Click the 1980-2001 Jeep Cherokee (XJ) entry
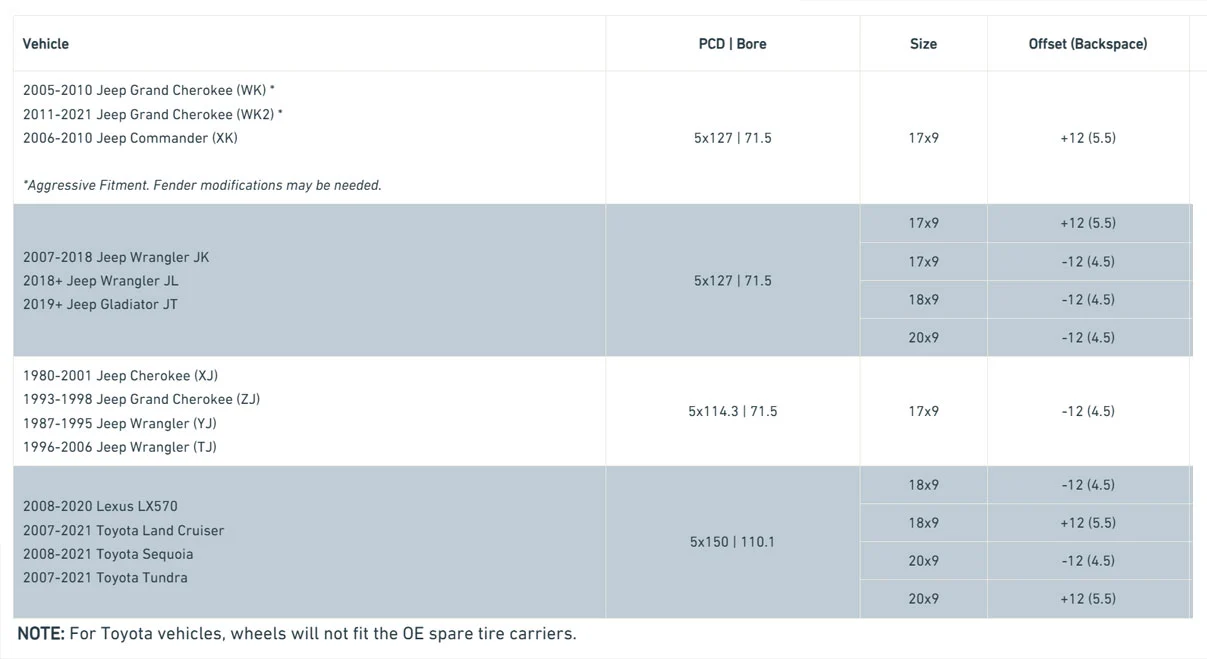The image size is (1207, 659). [x=120, y=376]
